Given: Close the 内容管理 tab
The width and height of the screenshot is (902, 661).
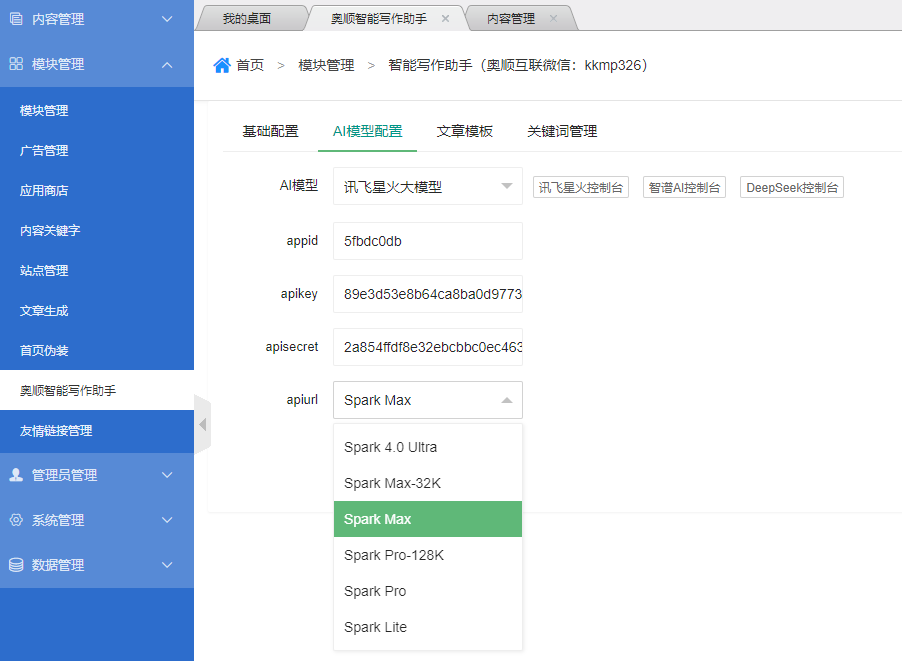Looking at the screenshot, I should click(x=553, y=19).
